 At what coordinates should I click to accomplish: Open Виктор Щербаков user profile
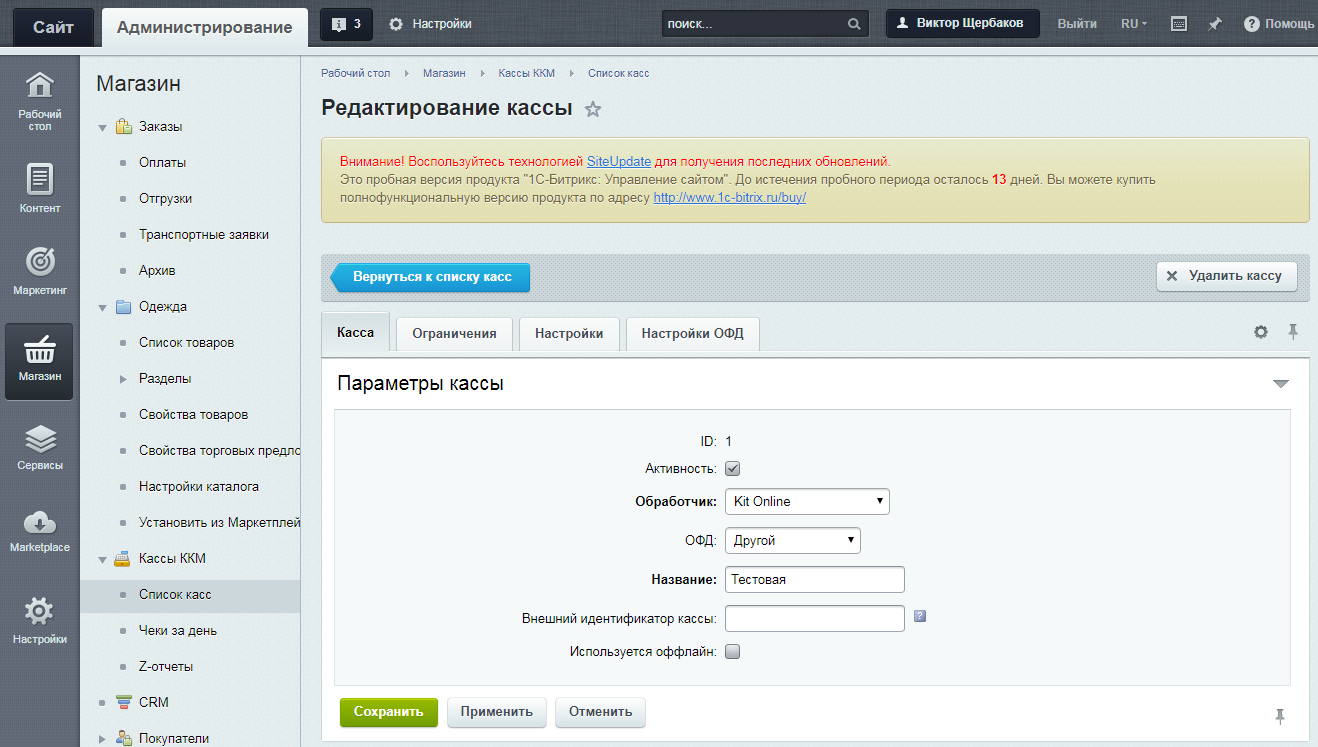coord(963,23)
